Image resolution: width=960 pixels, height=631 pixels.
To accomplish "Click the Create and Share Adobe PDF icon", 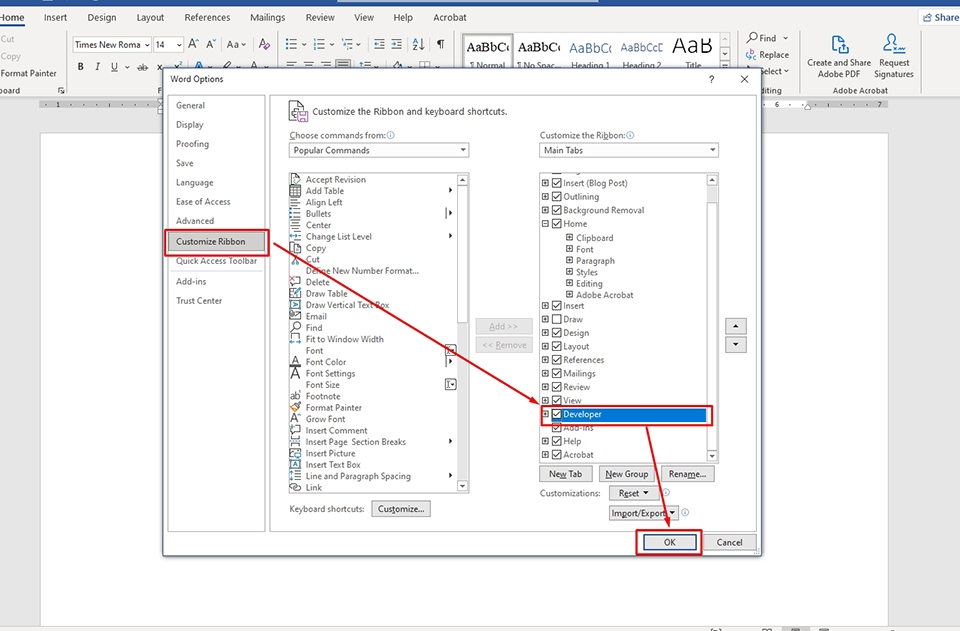I will (840, 45).
